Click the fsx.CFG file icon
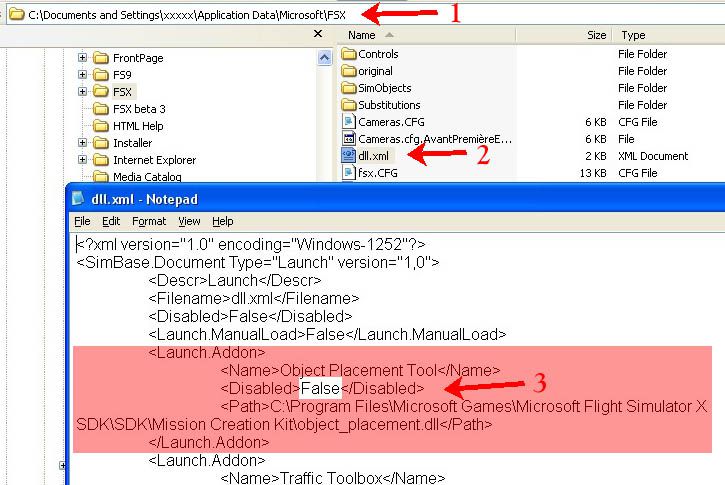The image size is (725, 485). pyautogui.click(x=348, y=172)
